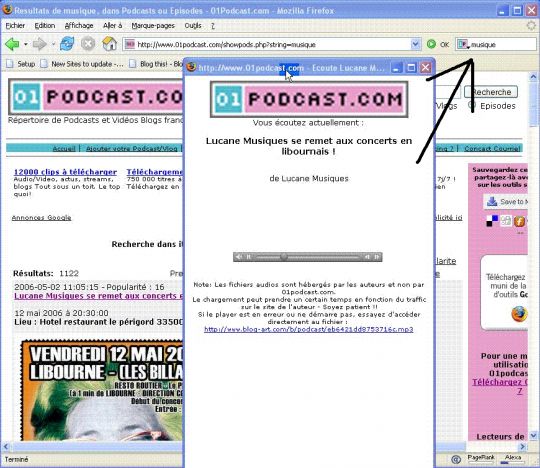
Task: Open the Setup bookmark in bookmarks toolbar
Action: [21, 64]
